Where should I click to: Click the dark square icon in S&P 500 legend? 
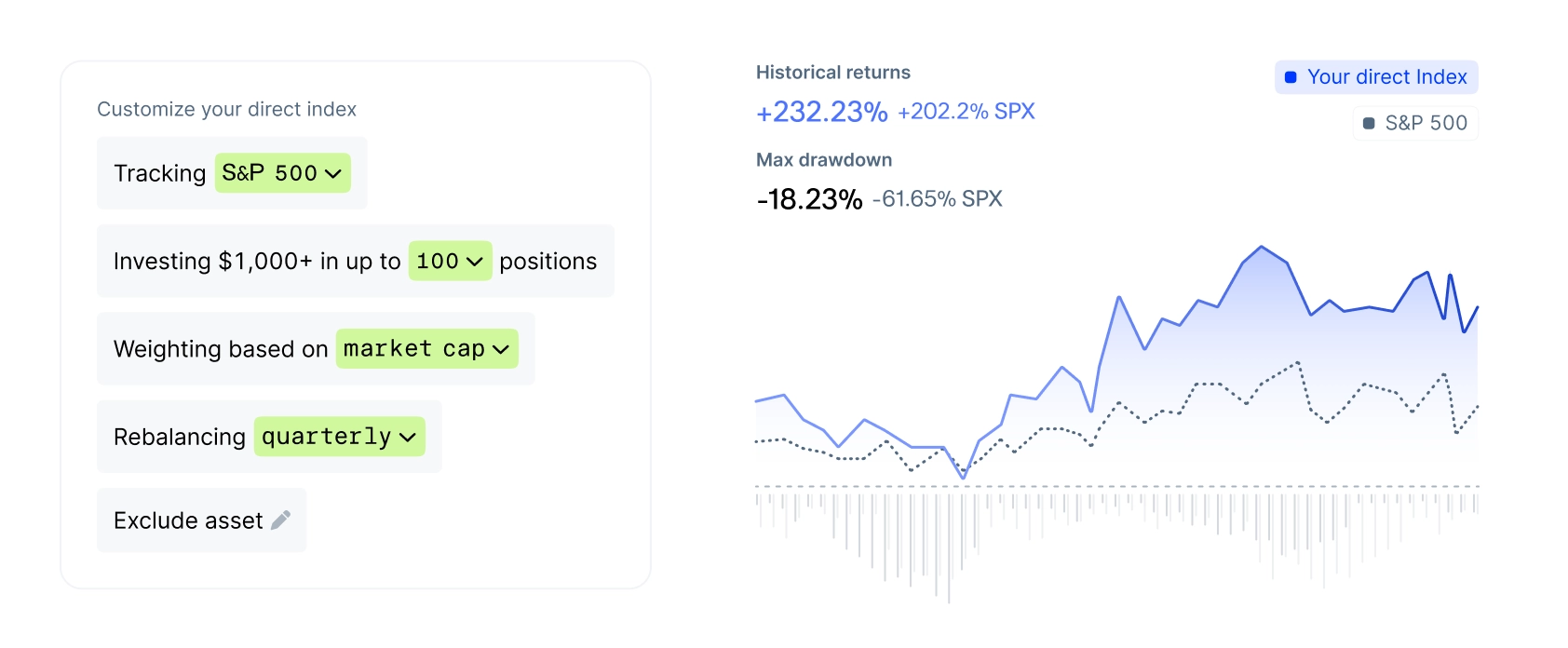tap(1367, 123)
